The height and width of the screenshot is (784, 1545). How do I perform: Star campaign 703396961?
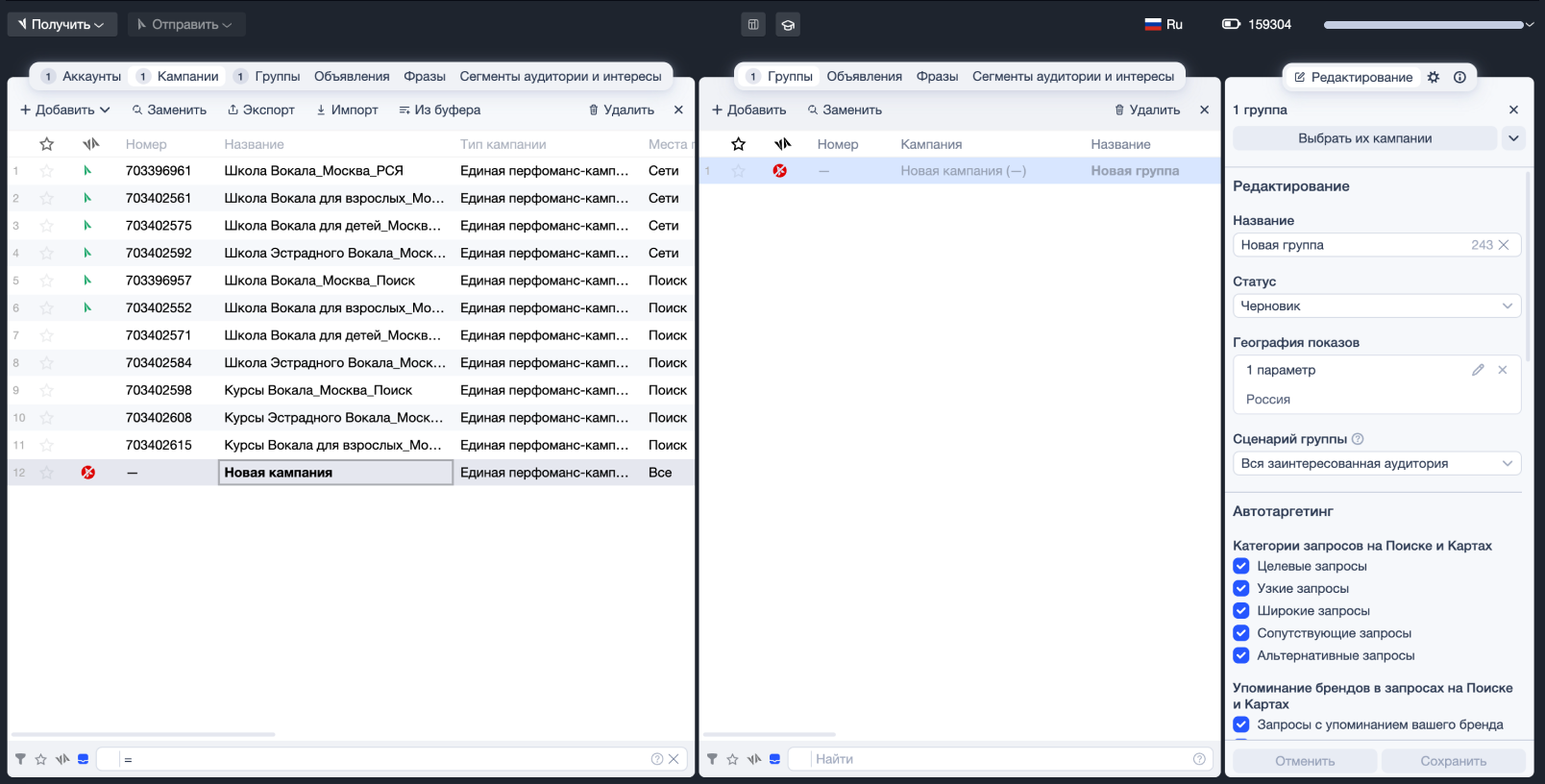(x=46, y=171)
